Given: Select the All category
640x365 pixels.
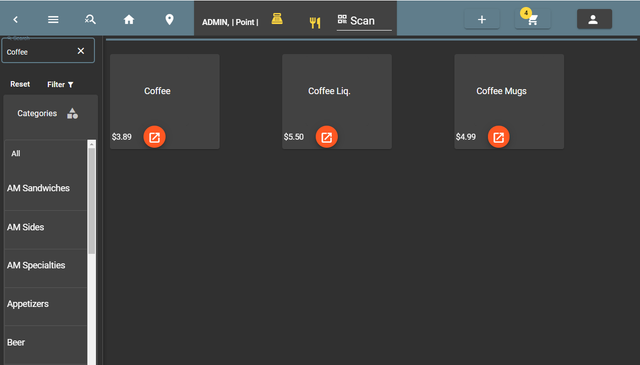Looking at the screenshot, I should [45, 154].
